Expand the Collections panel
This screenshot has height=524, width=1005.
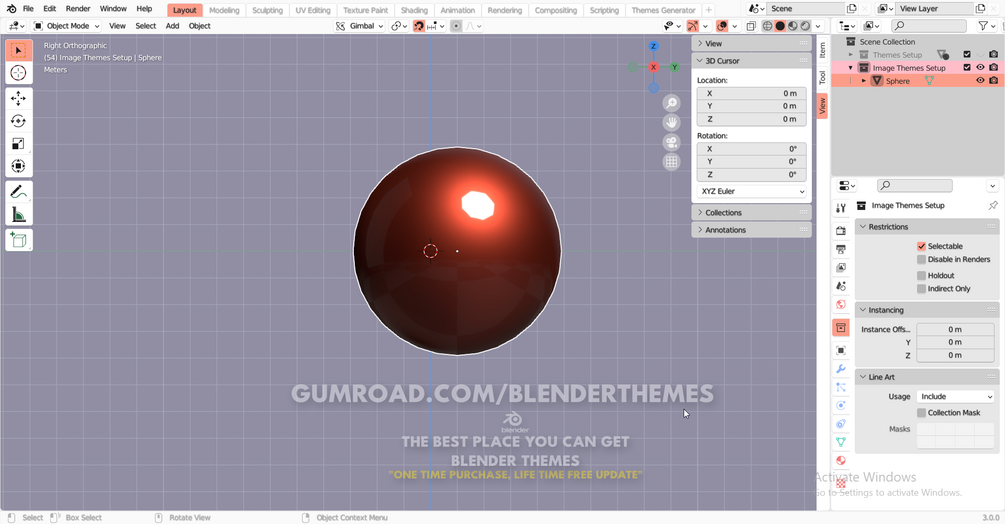pyautogui.click(x=700, y=213)
